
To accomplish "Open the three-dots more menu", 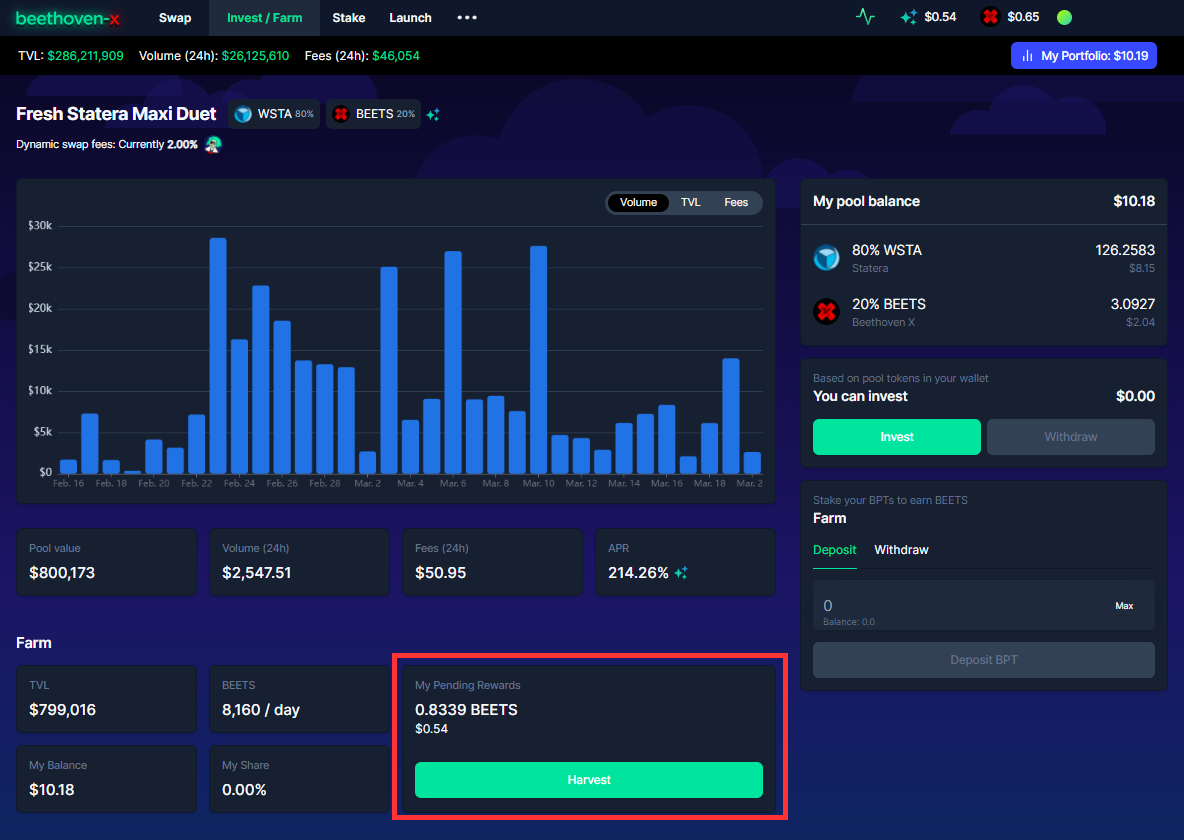I will (x=467, y=17).
